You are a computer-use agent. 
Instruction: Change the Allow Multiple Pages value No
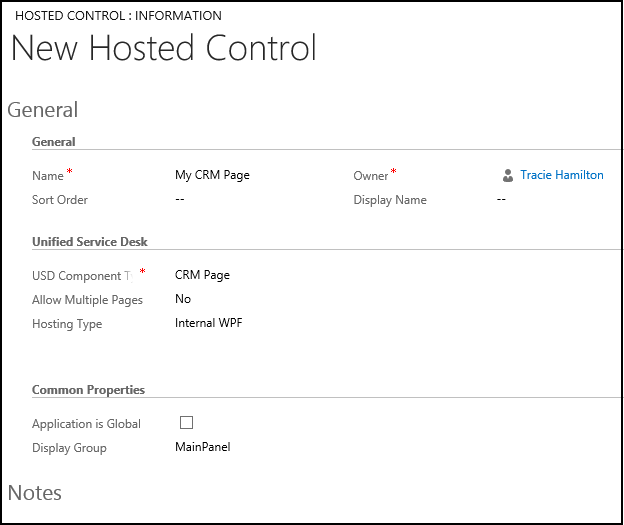(x=183, y=299)
